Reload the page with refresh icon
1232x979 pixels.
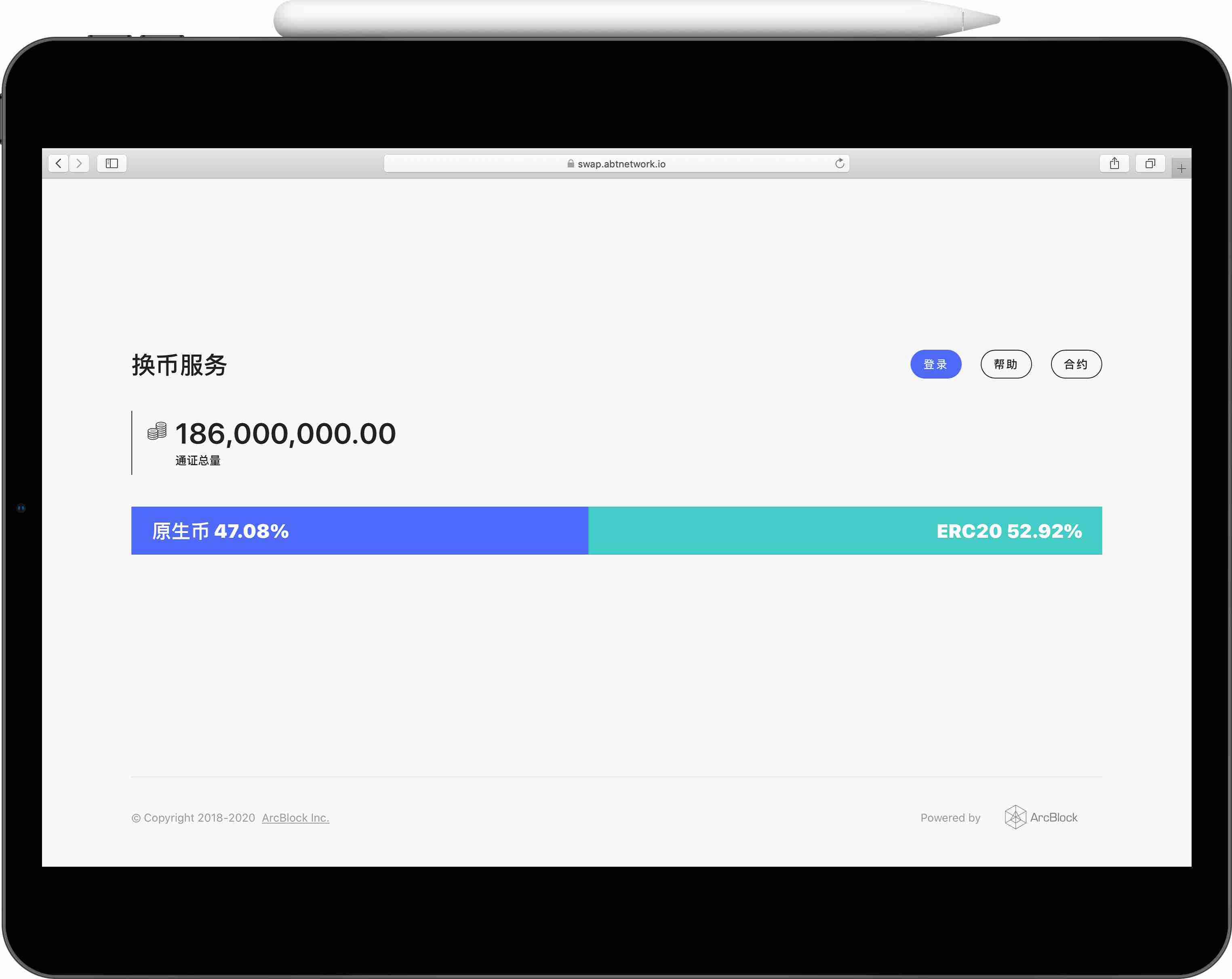(839, 163)
